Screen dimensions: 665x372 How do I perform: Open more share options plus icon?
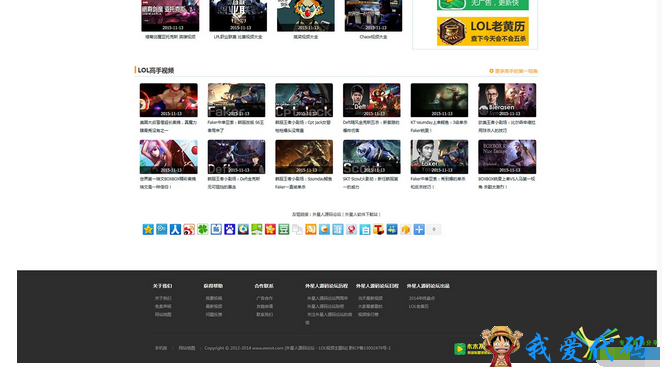[419, 230]
